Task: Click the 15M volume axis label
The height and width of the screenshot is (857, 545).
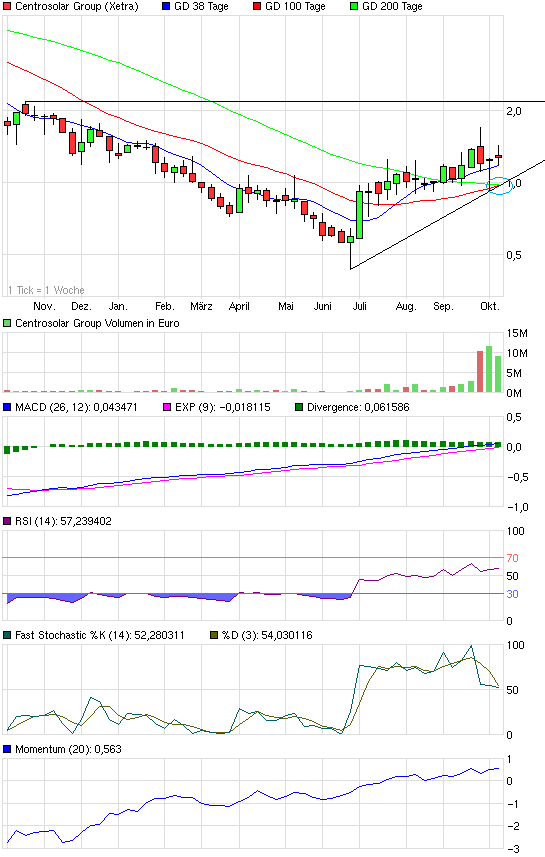Action: coord(517,333)
